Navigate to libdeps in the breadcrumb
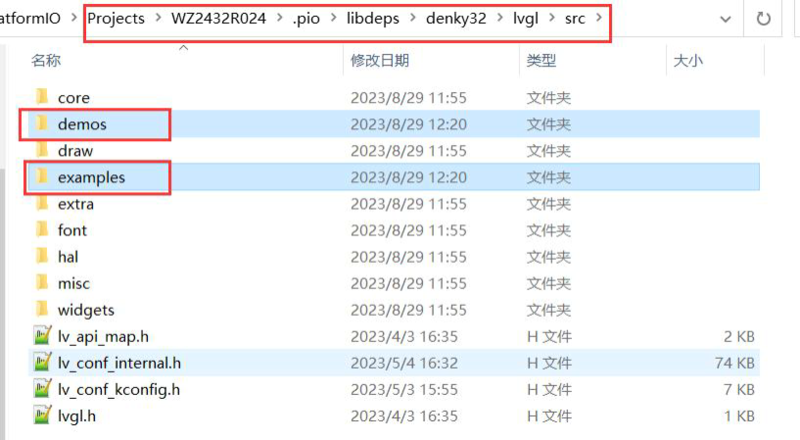This screenshot has width=800, height=440. [373, 18]
